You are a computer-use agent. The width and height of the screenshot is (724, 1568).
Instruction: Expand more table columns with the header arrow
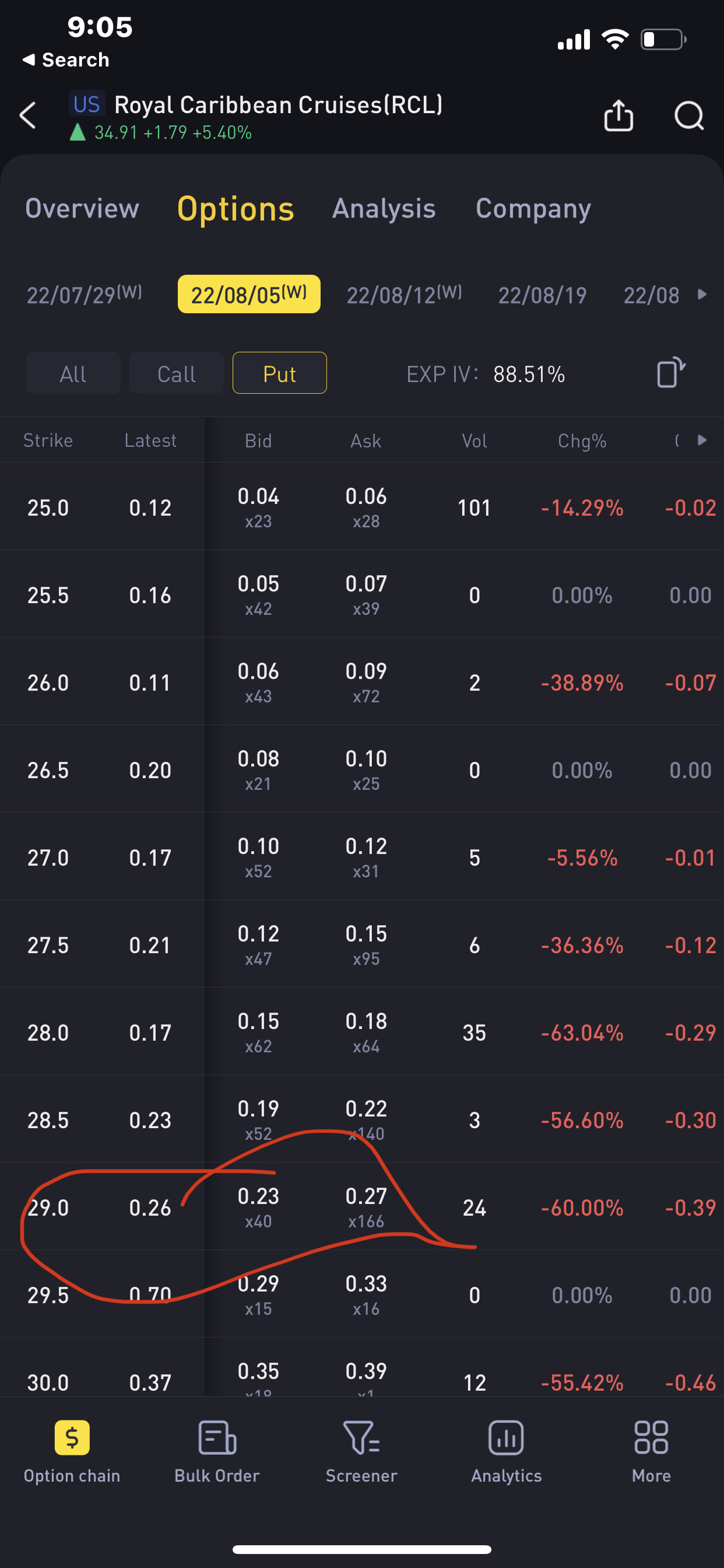point(702,440)
